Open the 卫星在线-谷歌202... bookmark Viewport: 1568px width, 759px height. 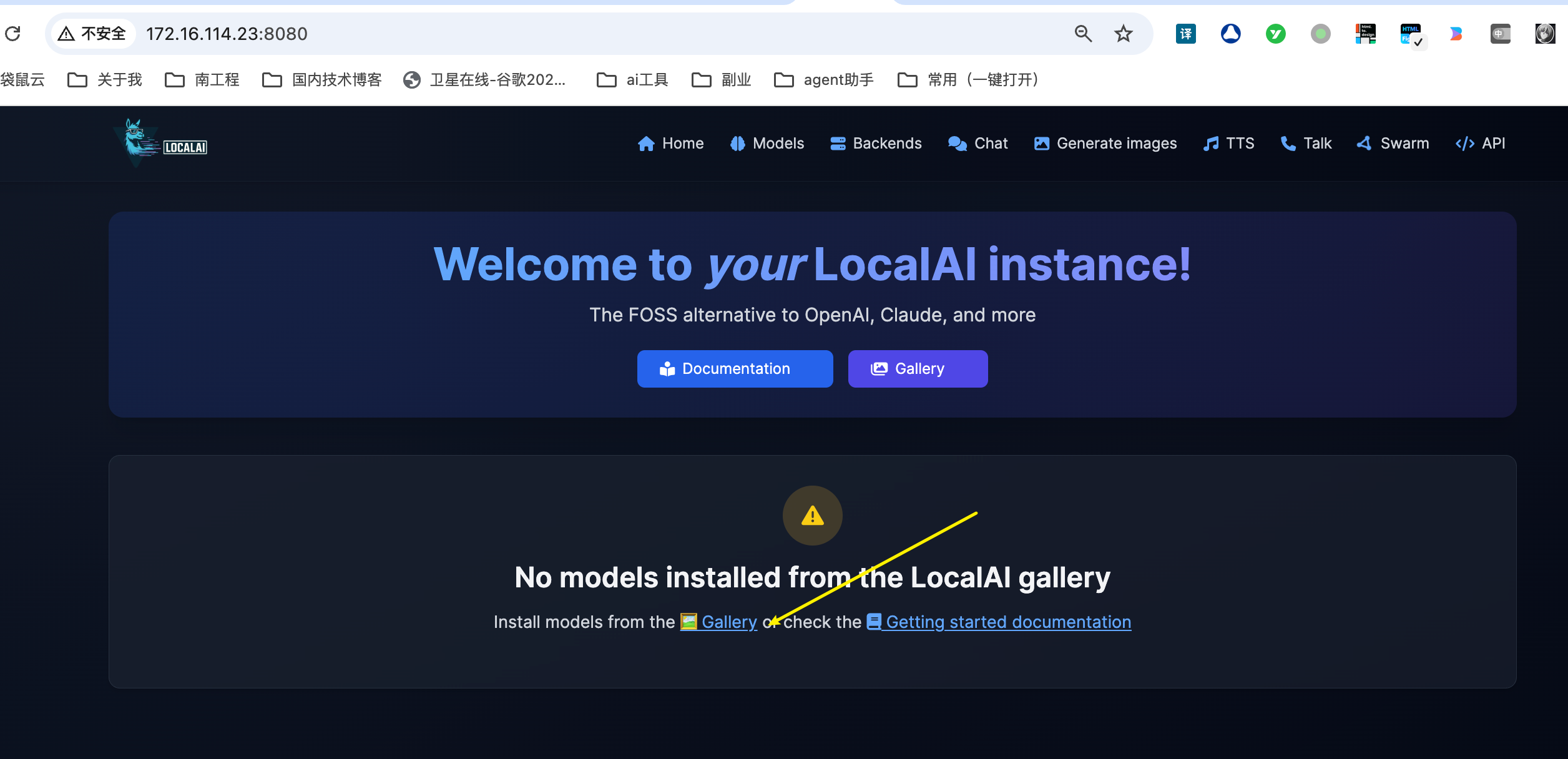pyautogui.click(x=485, y=80)
